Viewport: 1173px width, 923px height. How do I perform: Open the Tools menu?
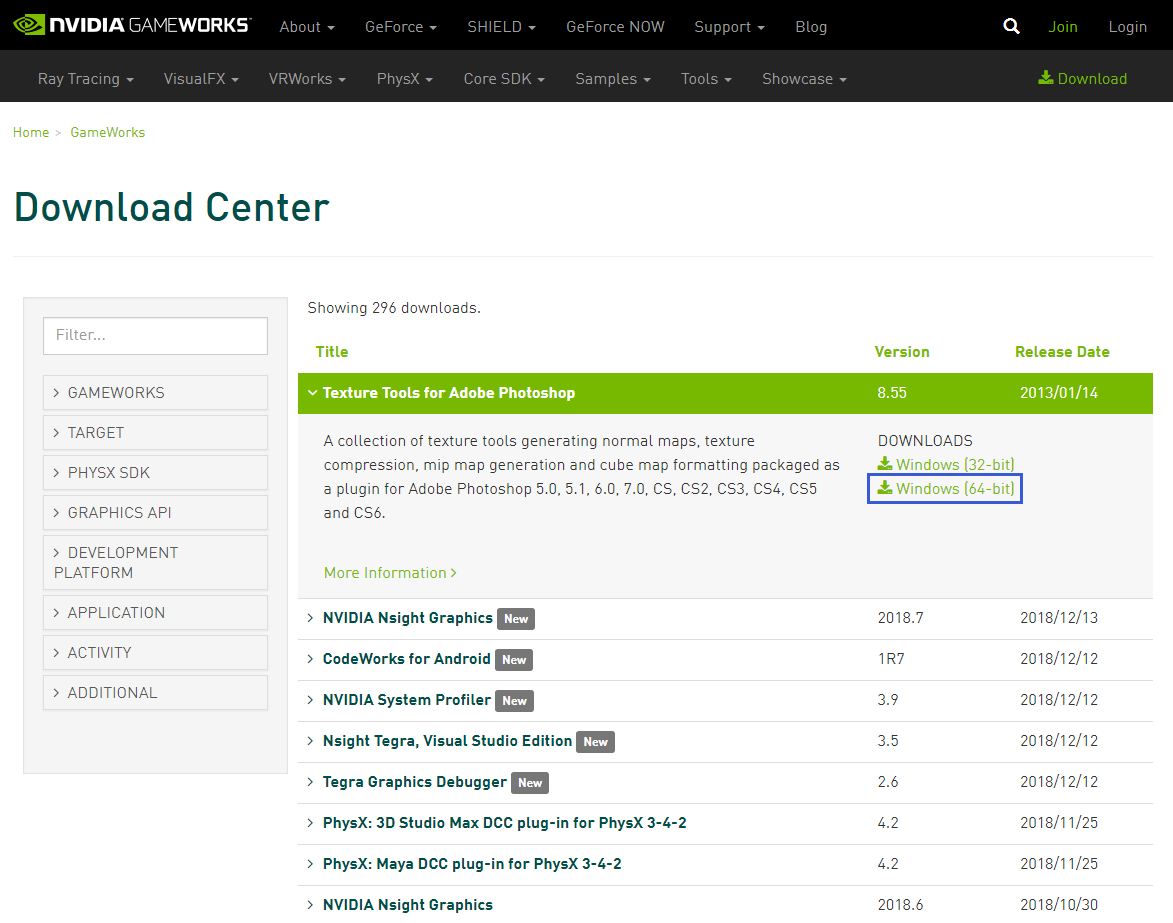click(706, 79)
